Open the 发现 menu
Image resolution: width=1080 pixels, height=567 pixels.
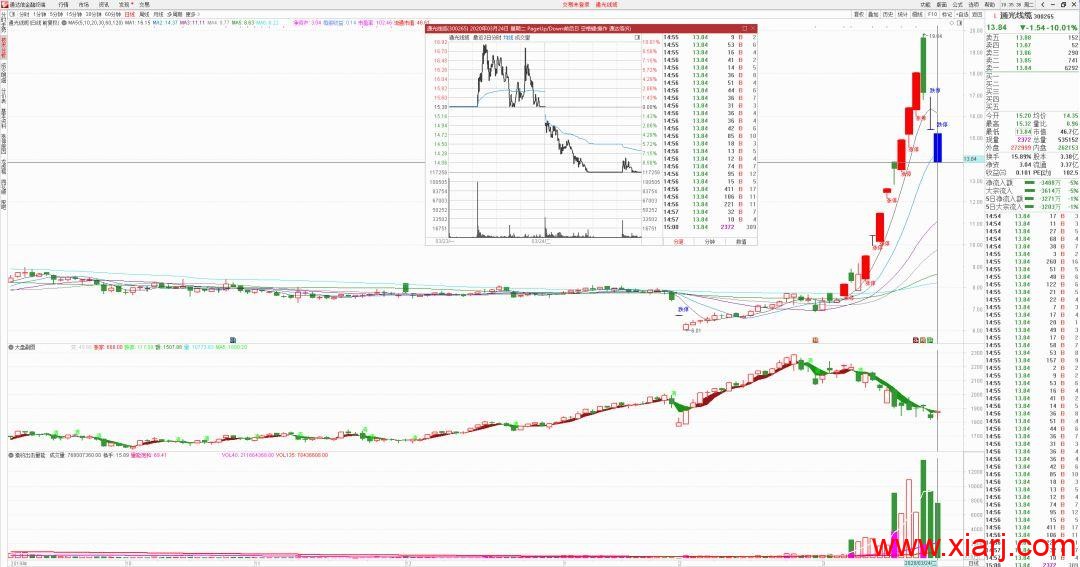(x=125, y=4)
